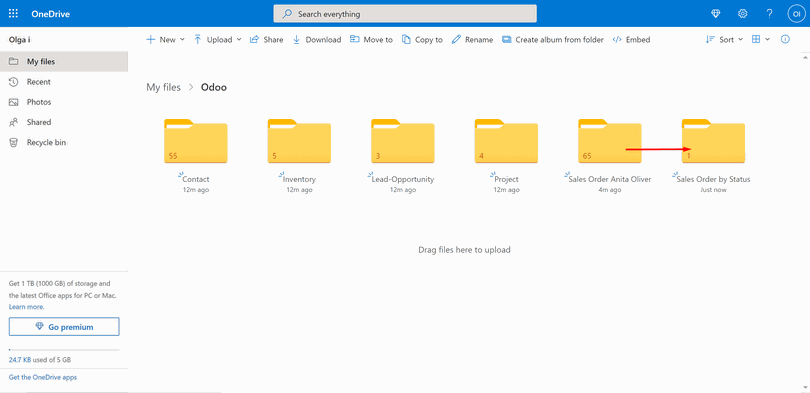Viewport: 810px width, 393px height.
Task: Click the Go premium button
Action: coord(64,327)
